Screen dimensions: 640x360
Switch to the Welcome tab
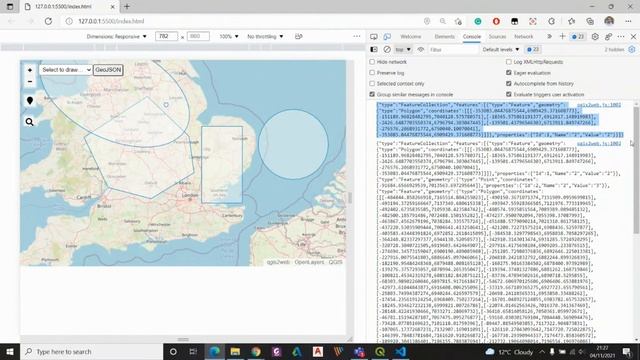click(411, 36)
